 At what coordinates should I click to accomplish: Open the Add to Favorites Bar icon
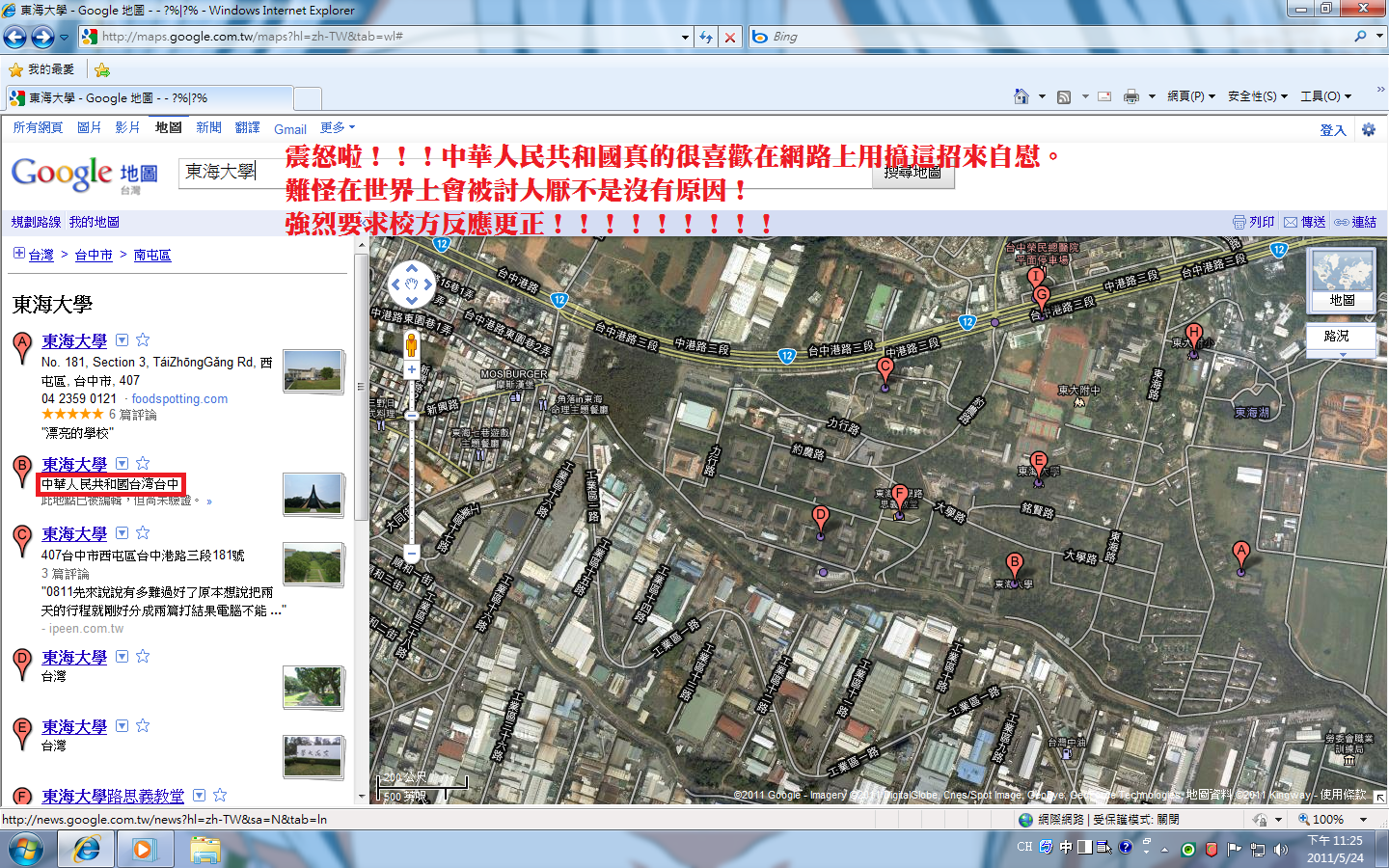(x=102, y=69)
